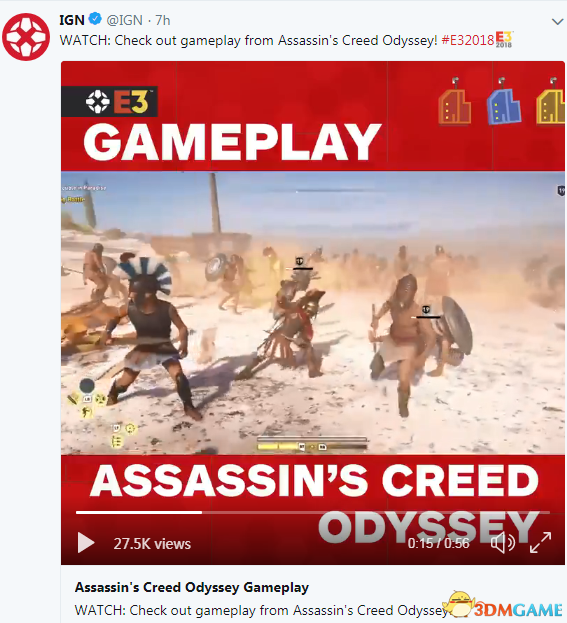The width and height of the screenshot is (567, 623).
Task: Toggle video sound with the speaker icon
Action: [x=503, y=543]
